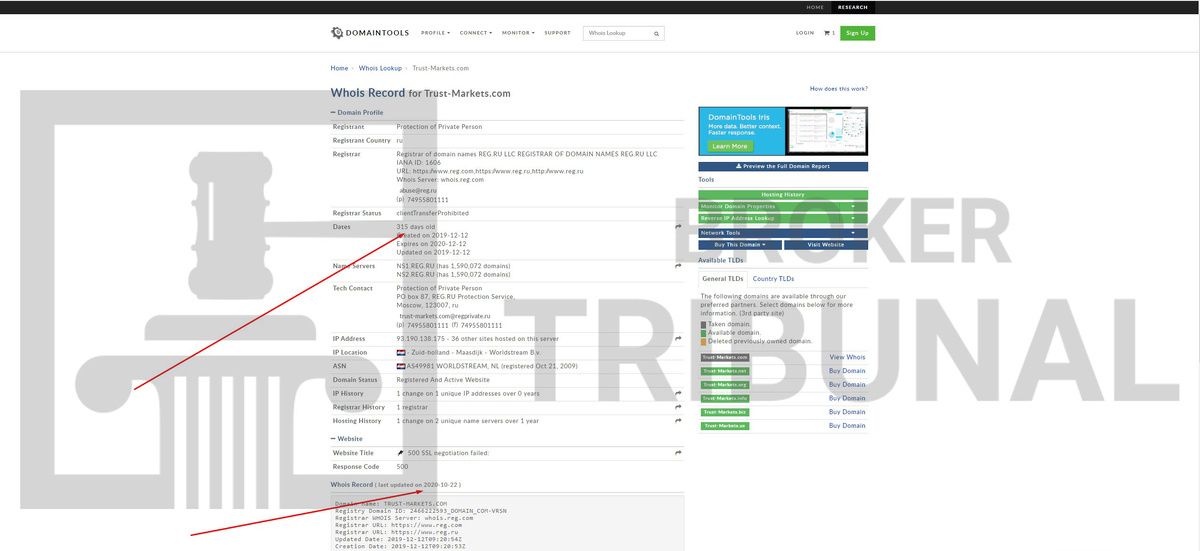Click the '315 days old' text
This screenshot has height=551, width=1200.
click(x=416, y=227)
